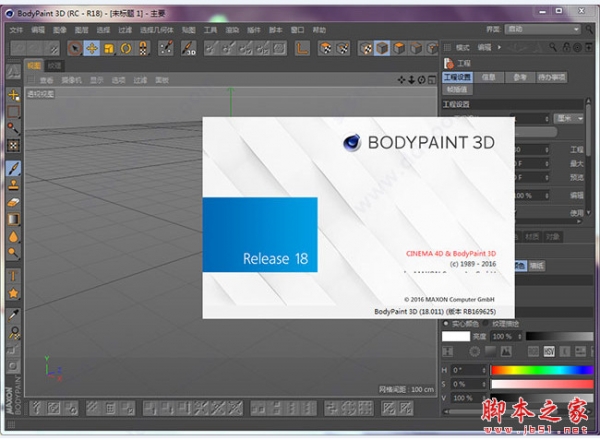The width and height of the screenshot is (600, 440).
Task: Toggle the viewport maximize layout icon
Action: pyautogui.click(x=432, y=80)
